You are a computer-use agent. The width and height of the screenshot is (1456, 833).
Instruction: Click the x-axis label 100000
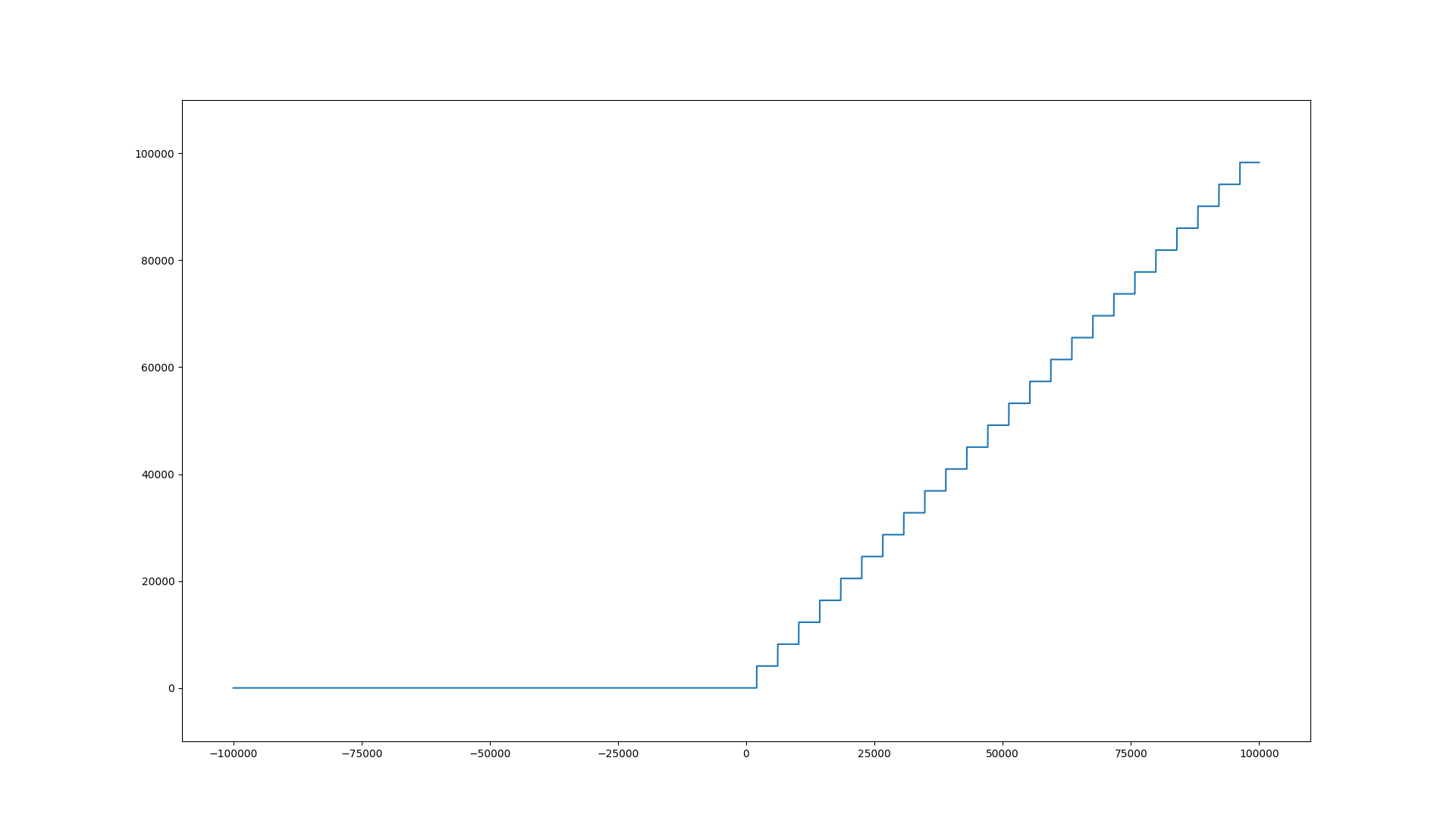click(1259, 753)
